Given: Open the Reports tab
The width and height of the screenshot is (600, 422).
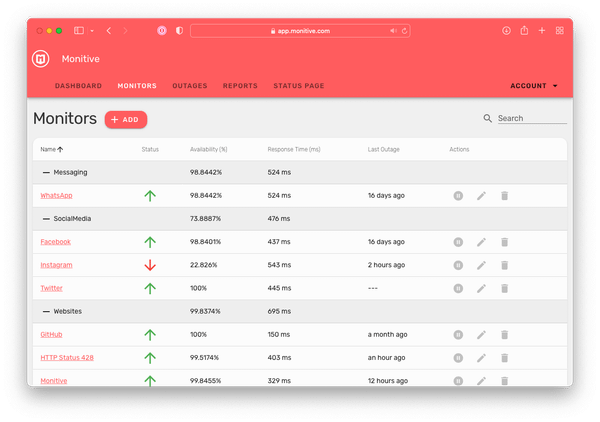Looking at the screenshot, I should (240, 86).
